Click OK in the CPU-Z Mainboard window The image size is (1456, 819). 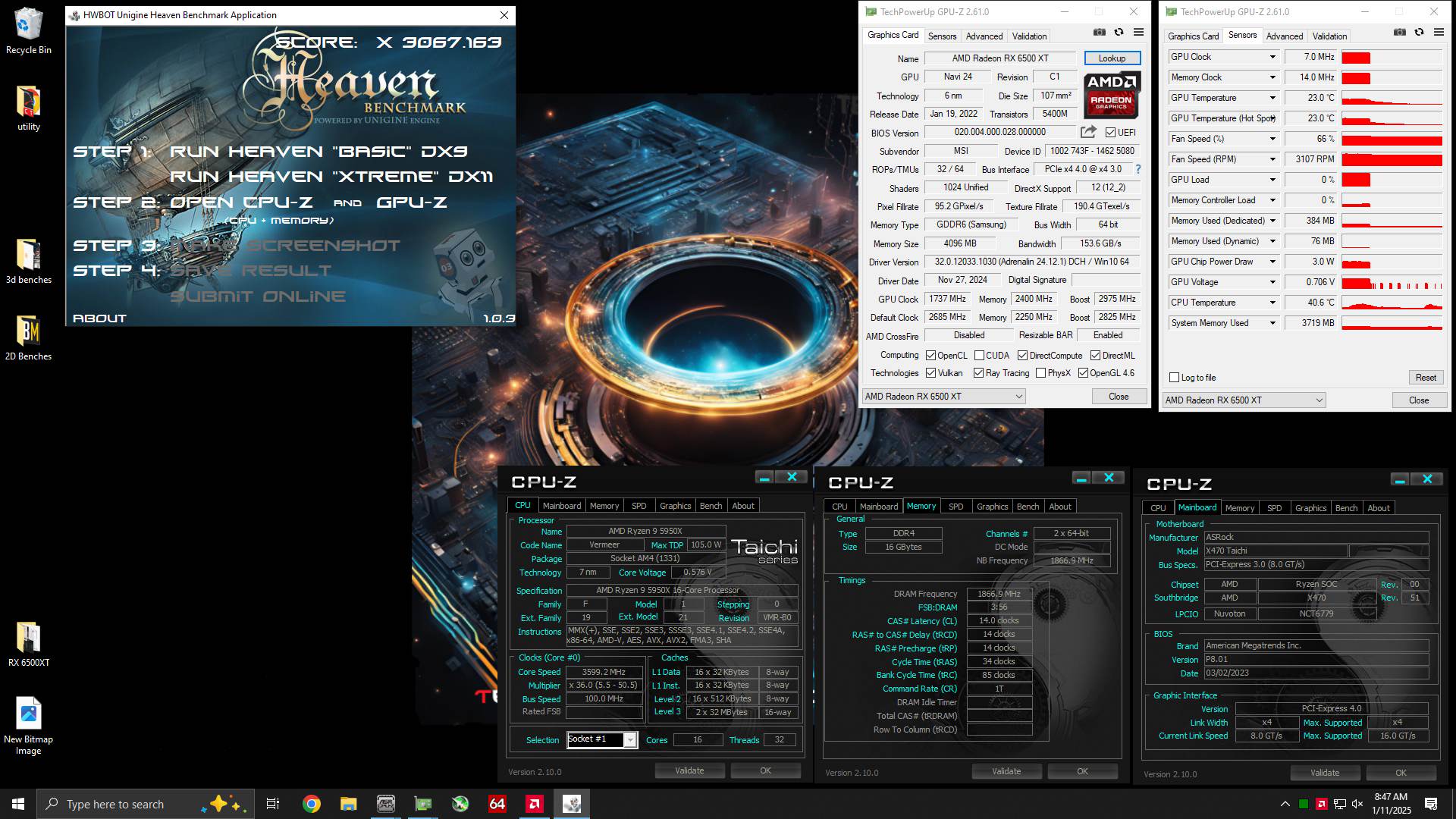1401,773
